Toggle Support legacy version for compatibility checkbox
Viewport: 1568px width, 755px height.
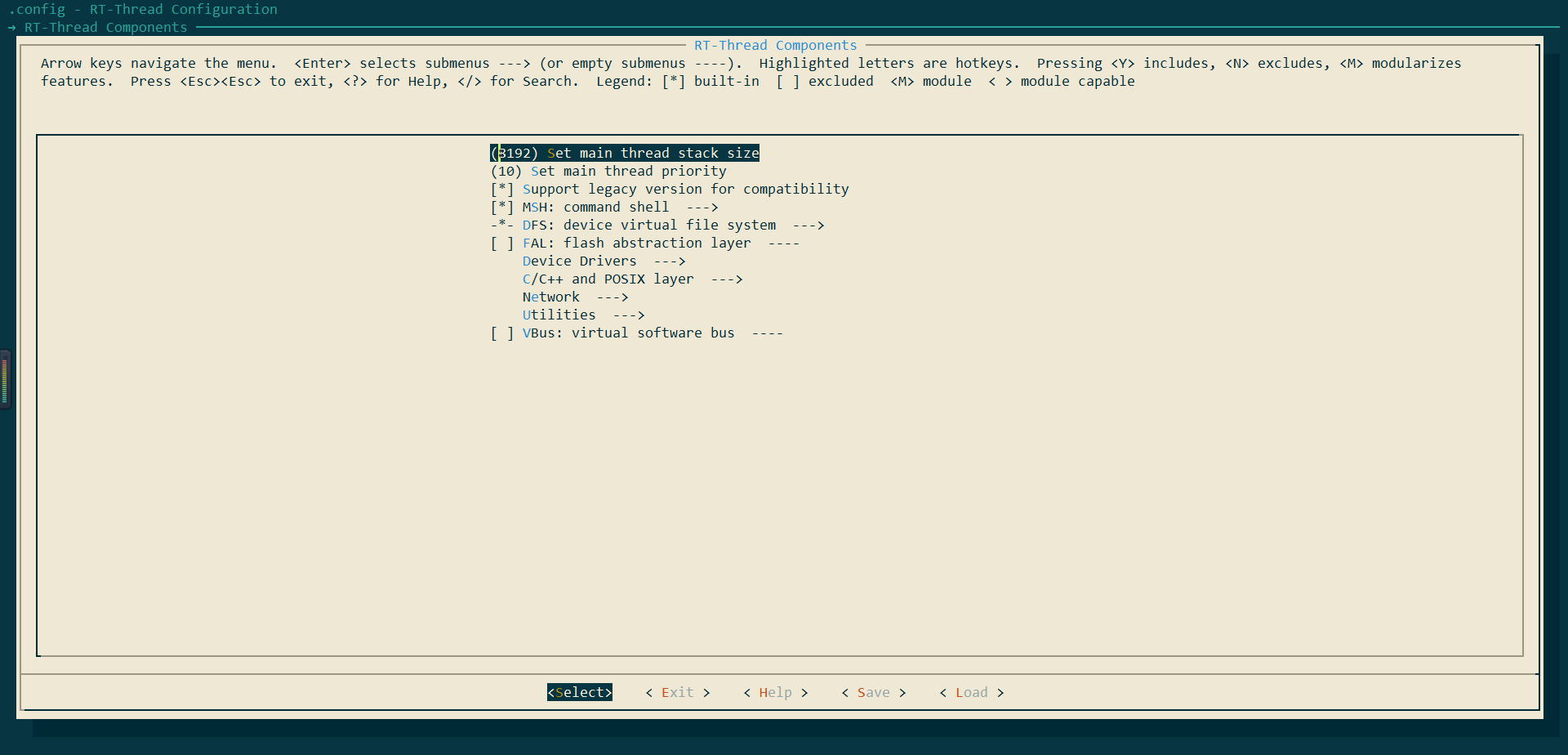pyautogui.click(x=502, y=189)
